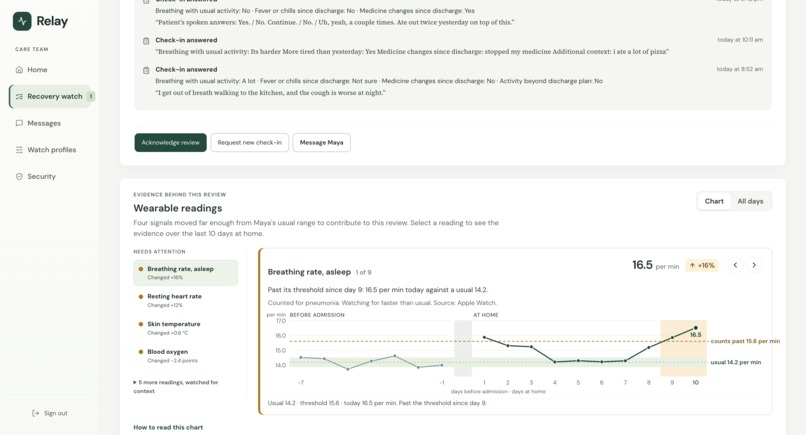Open Home in the sidebar

[x=50, y=69]
